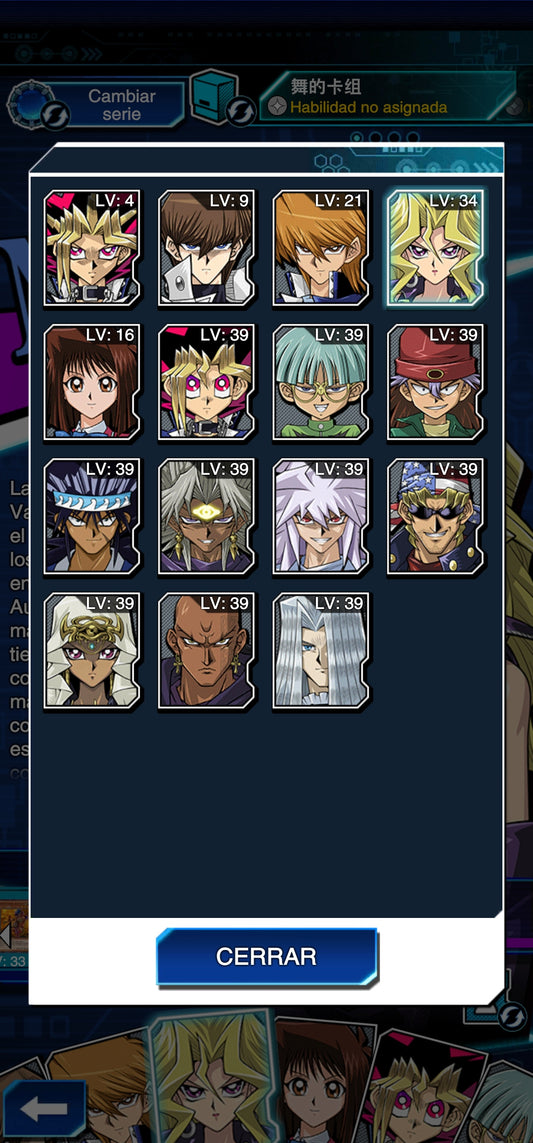
Task: Choose Téa Gardner portrait at LV 16
Action: 92,383
